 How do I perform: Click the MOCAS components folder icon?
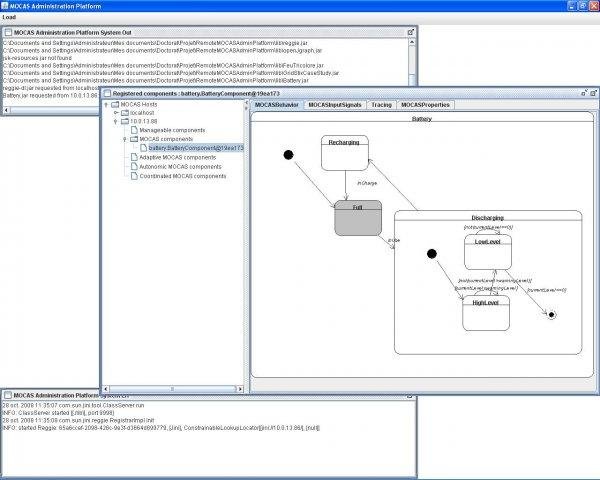click(x=134, y=139)
